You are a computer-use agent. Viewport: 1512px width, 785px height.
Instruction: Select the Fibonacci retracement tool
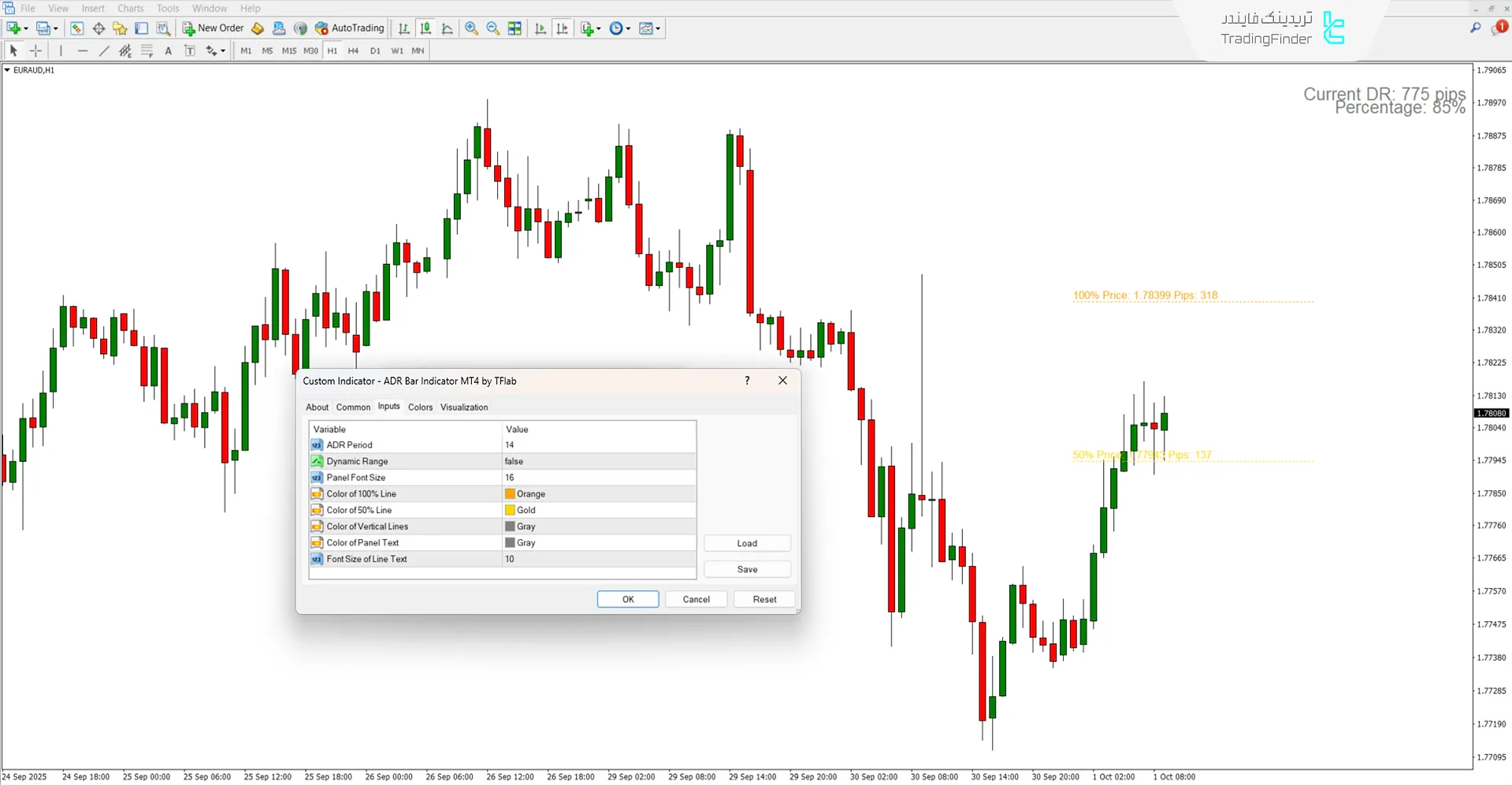(147, 50)
